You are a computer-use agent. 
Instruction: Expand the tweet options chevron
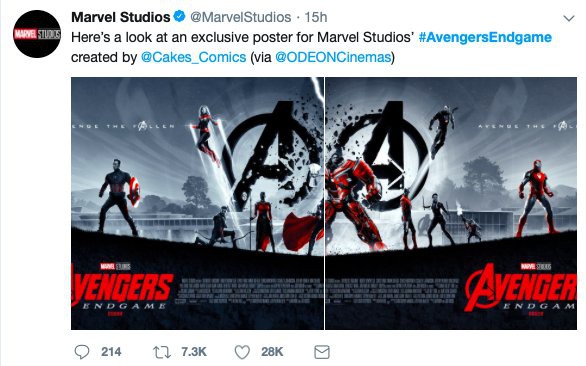[x=568, y=18]
